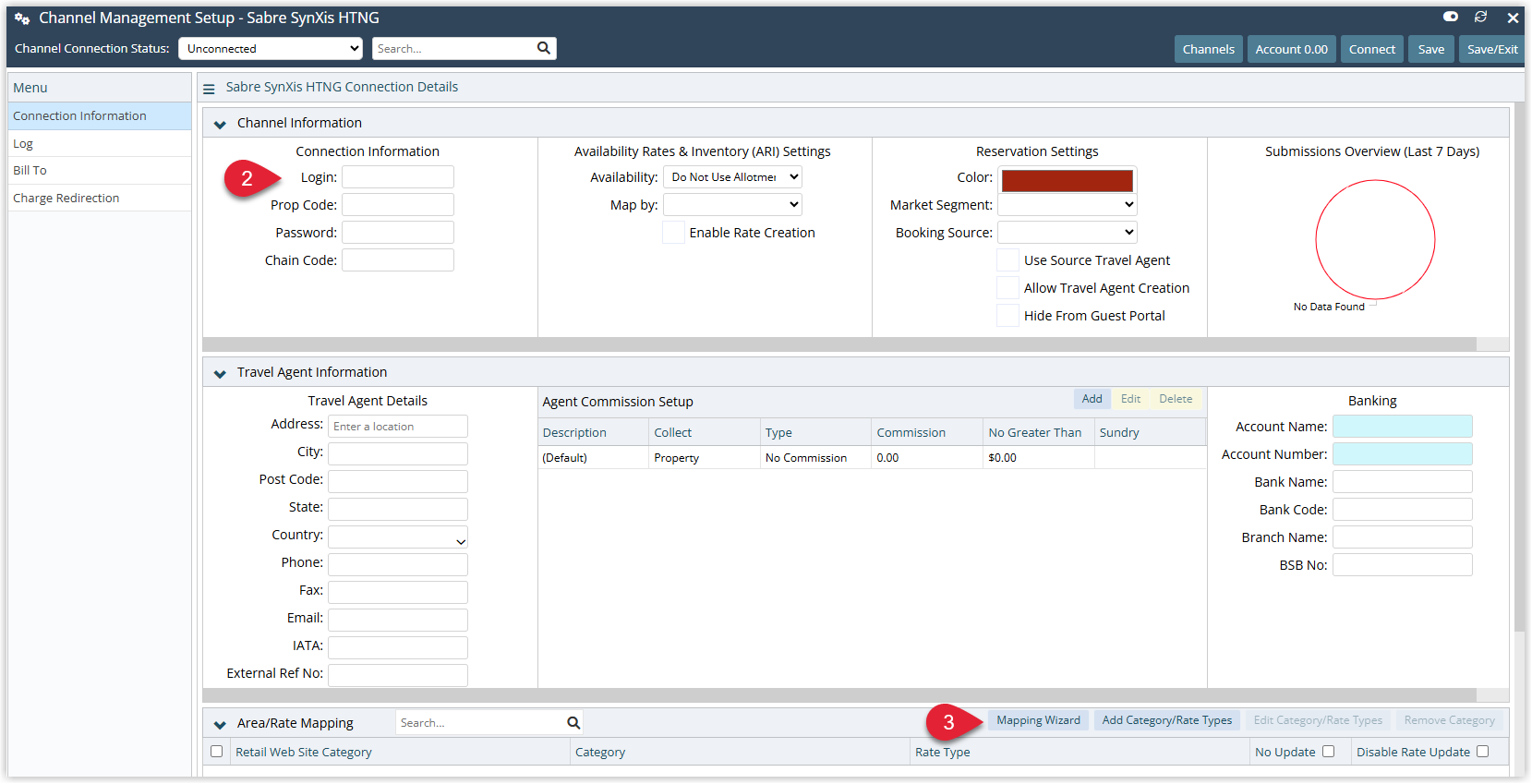Click the Save button
The image size is (1532, 784).
point(1431,49)
